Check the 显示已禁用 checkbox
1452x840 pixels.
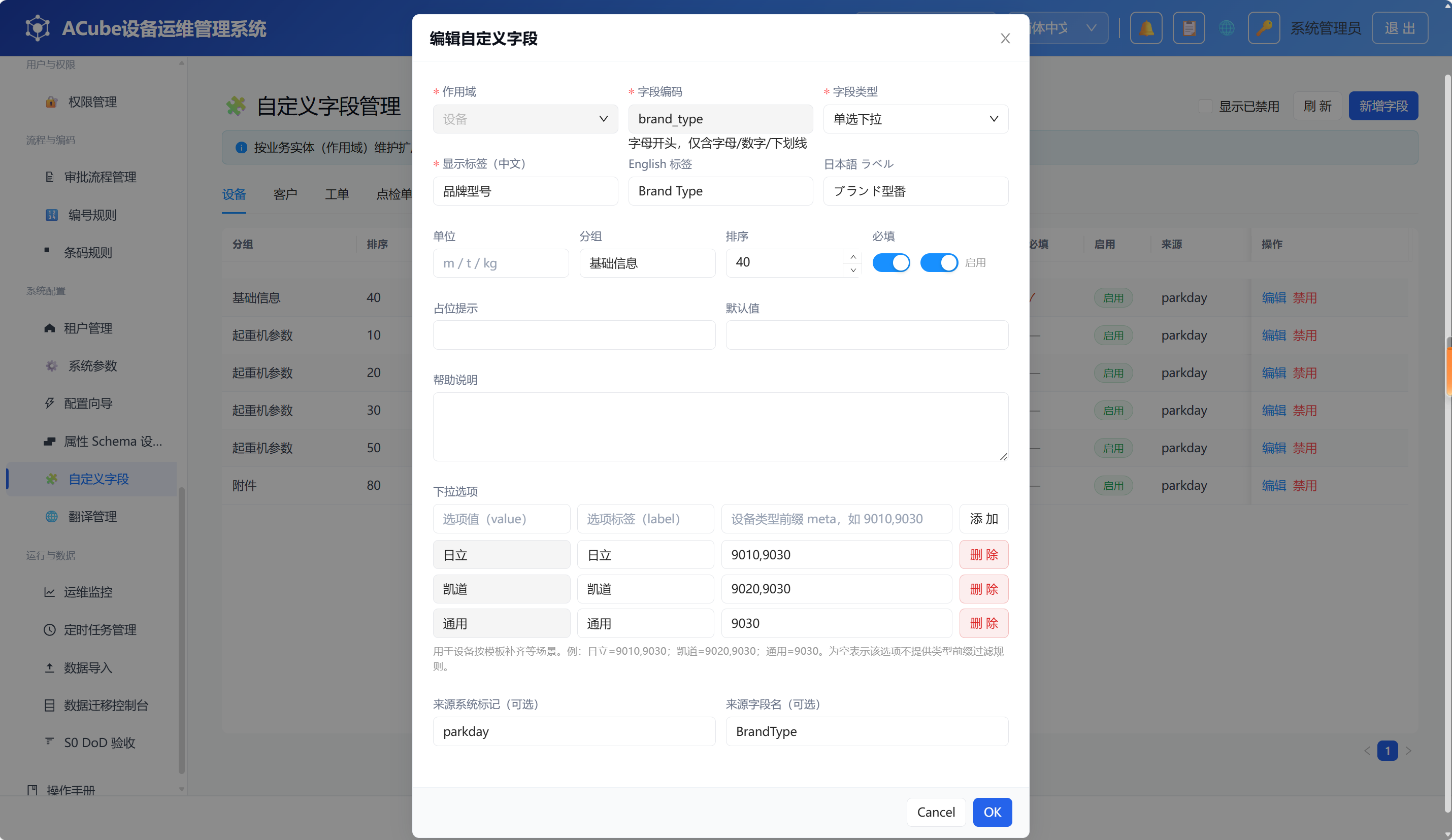(1205, 106)
